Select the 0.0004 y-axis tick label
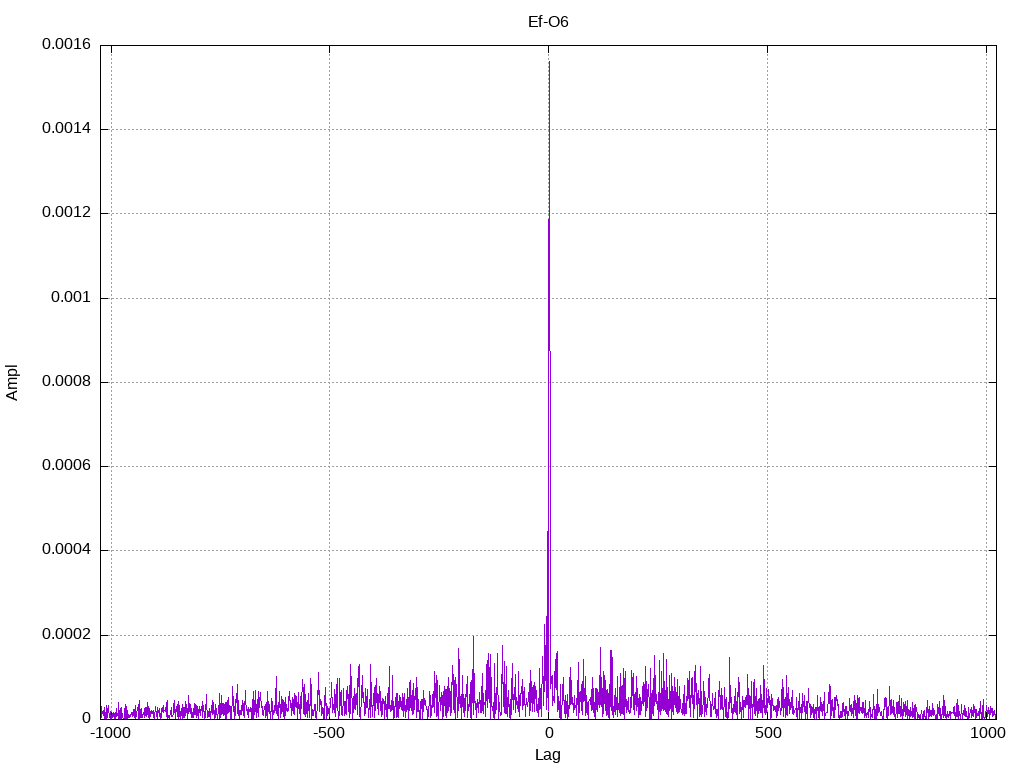 click(x=66, y=550)
